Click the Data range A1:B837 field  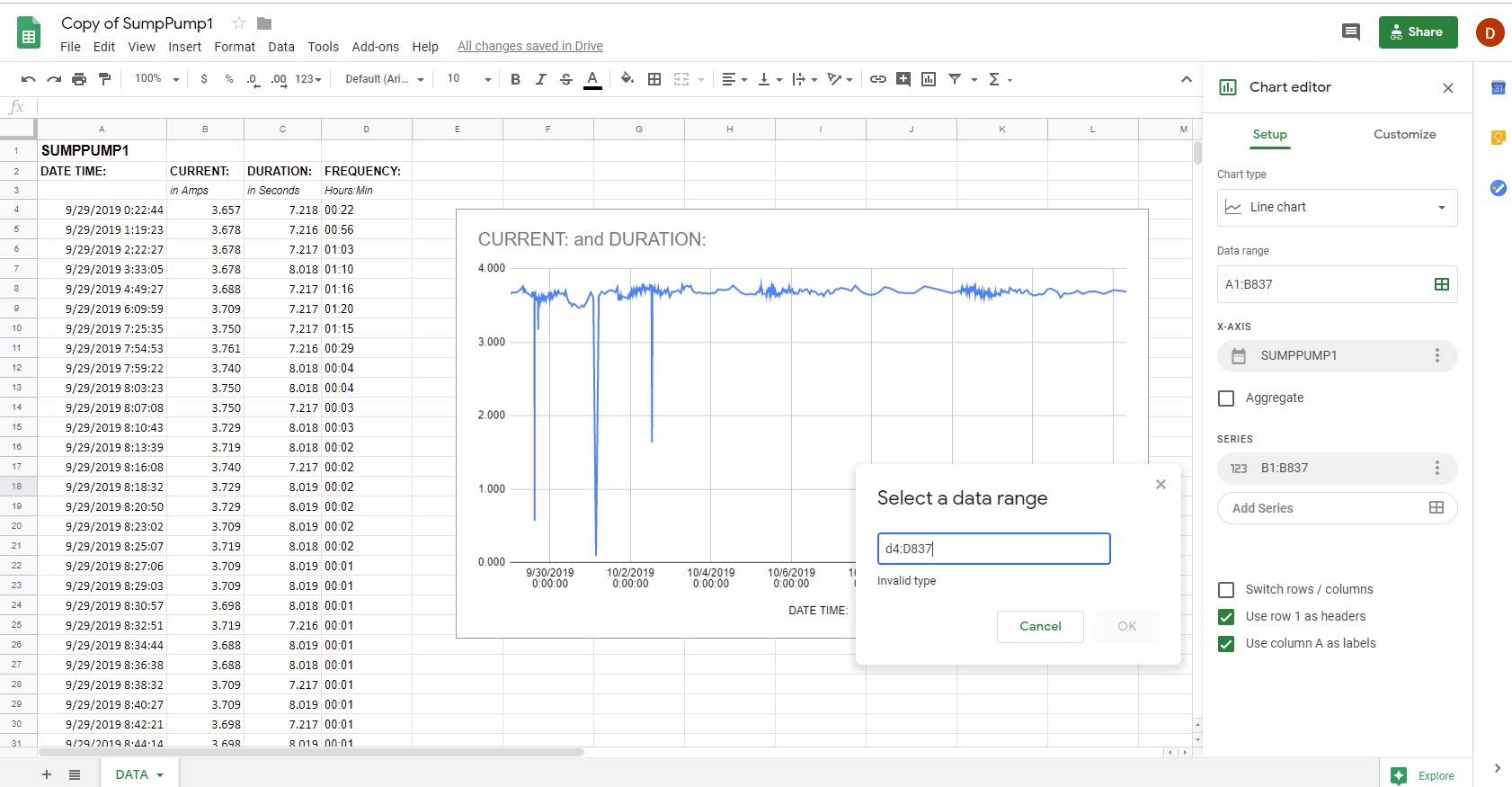pos(1338,284)
